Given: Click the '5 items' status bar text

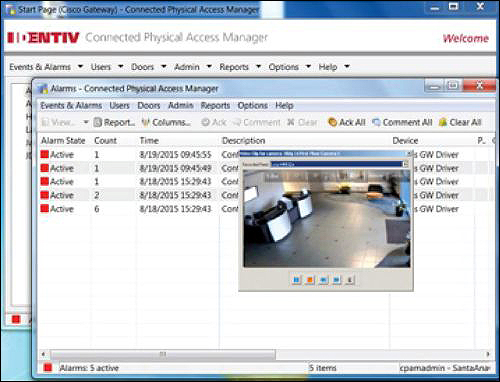Looking at the screenshot, I should (322, 368).
